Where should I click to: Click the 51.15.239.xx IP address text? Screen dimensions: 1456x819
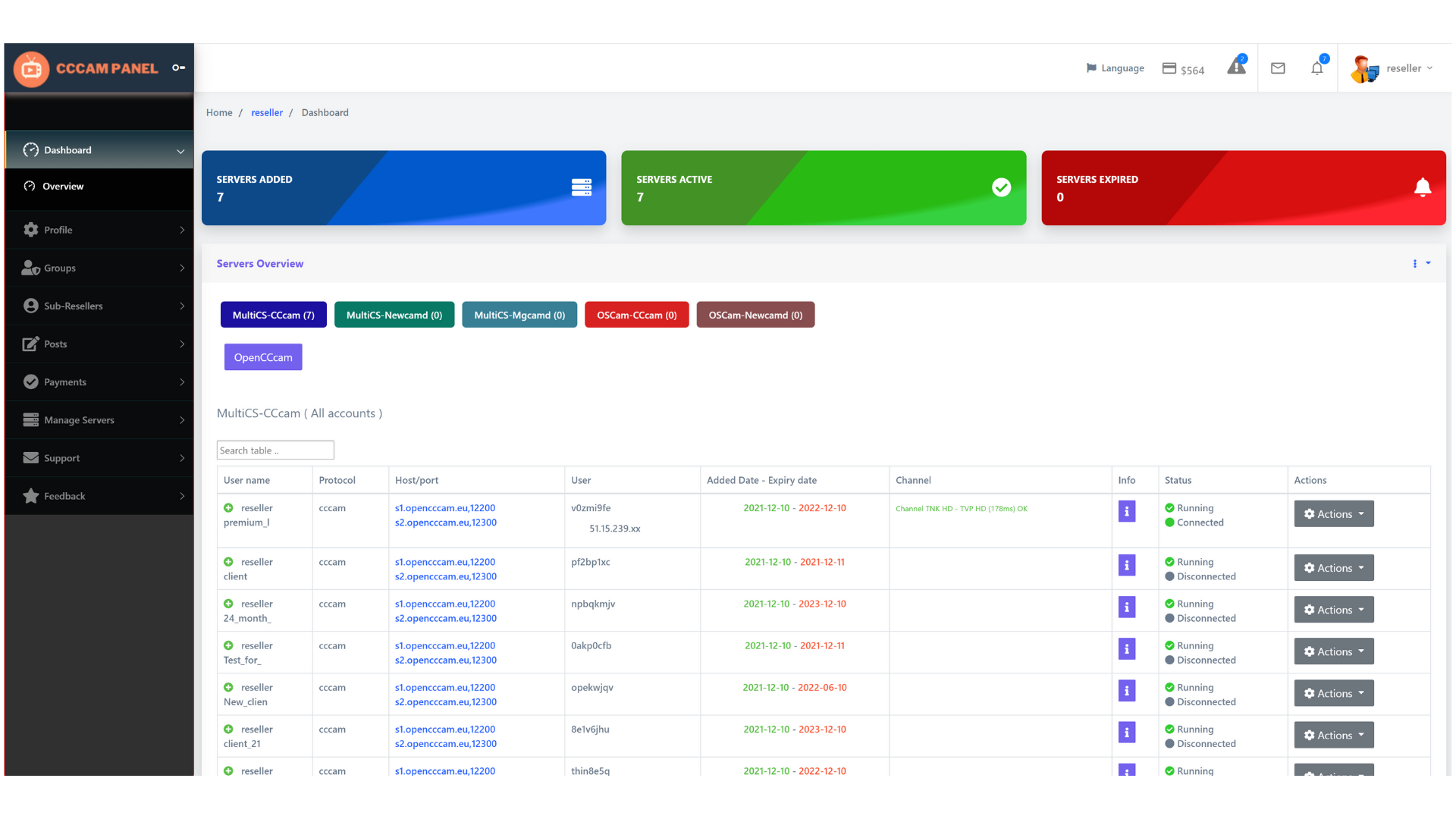614,529
